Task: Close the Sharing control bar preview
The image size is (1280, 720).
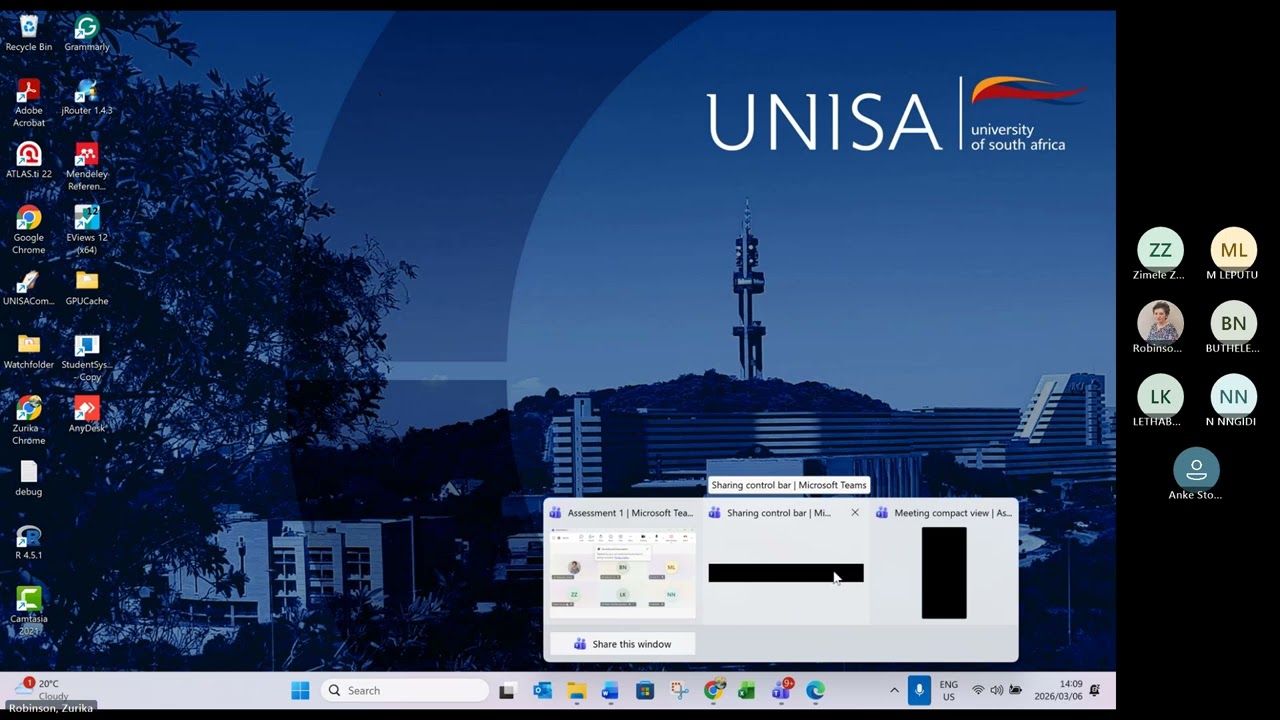Action: tap(855, 513)
